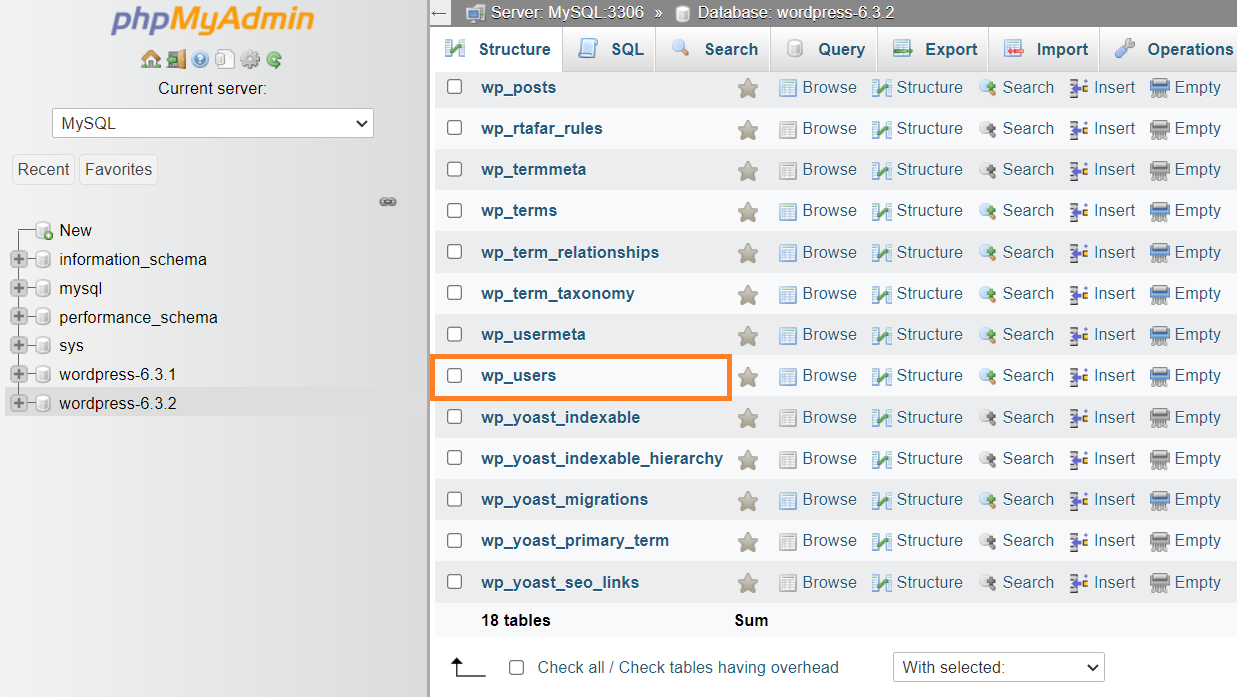Log out using the exit door icon
1237x697 pixels.
[x=177, y=59]
